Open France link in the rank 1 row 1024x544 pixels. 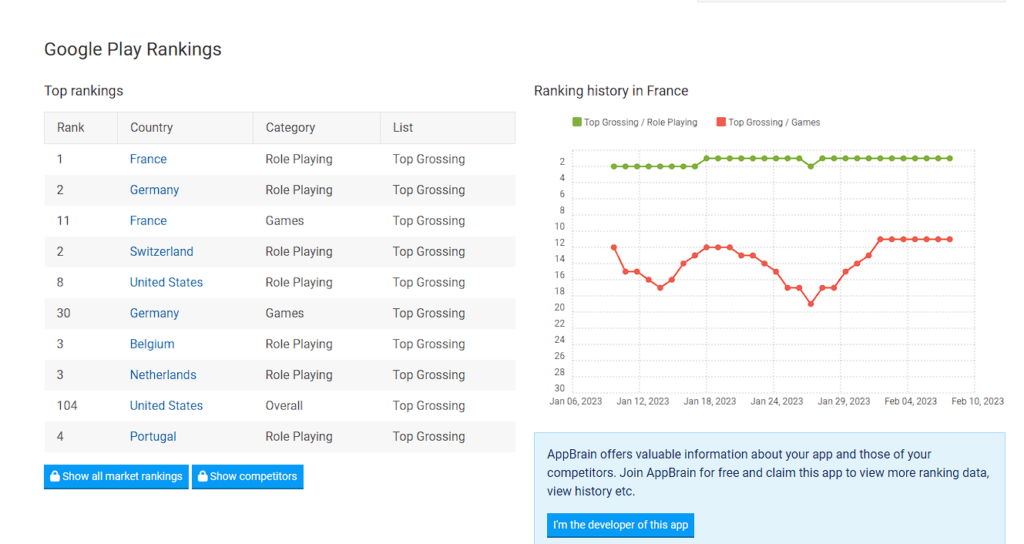(148, 159)
